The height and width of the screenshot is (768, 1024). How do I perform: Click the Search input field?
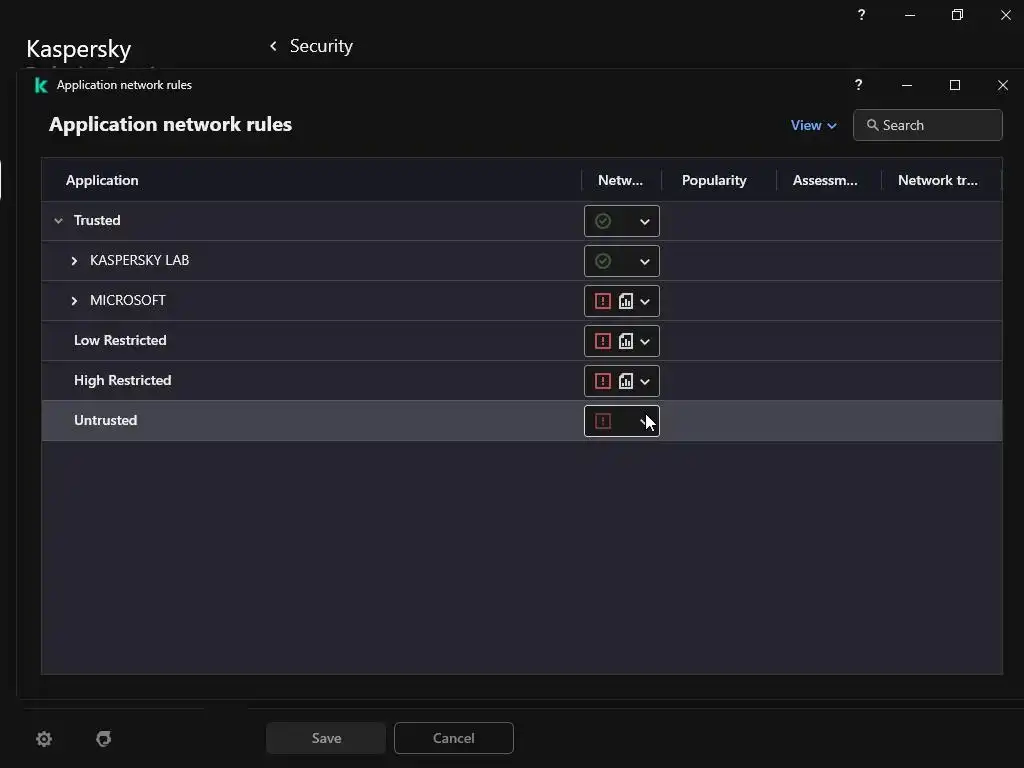click(x=927, y=125)
